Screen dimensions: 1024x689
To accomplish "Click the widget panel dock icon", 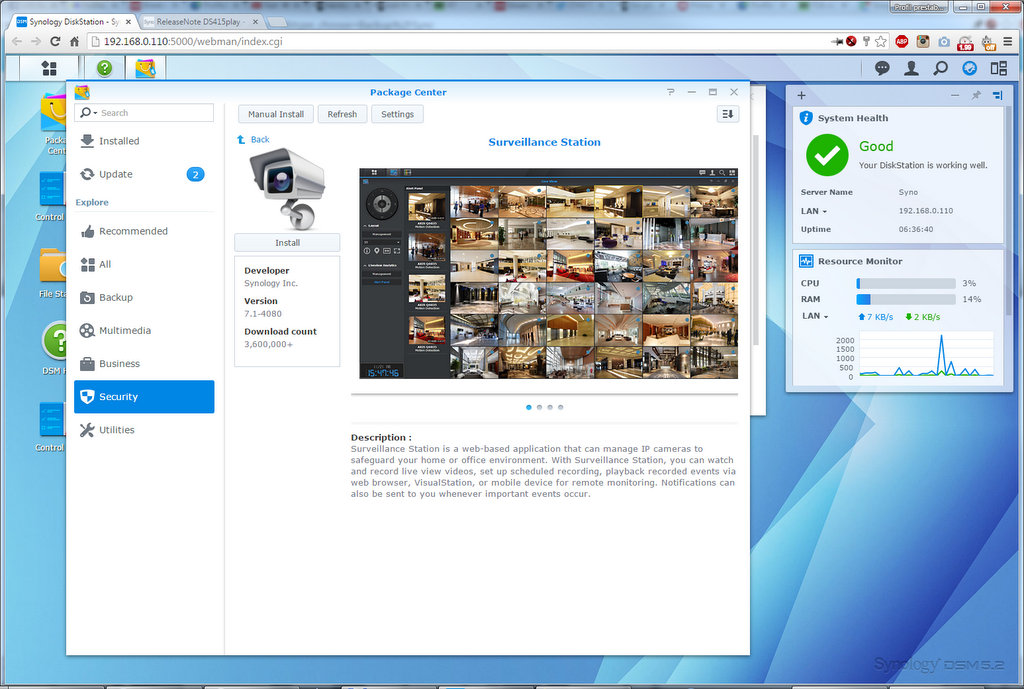I will (997, 95).
